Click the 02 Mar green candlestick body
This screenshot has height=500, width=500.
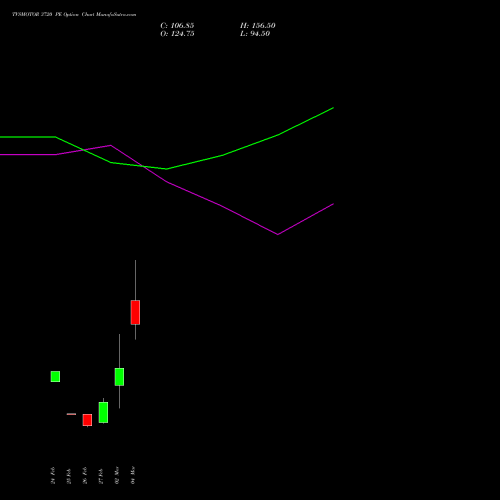coord(119,377)
